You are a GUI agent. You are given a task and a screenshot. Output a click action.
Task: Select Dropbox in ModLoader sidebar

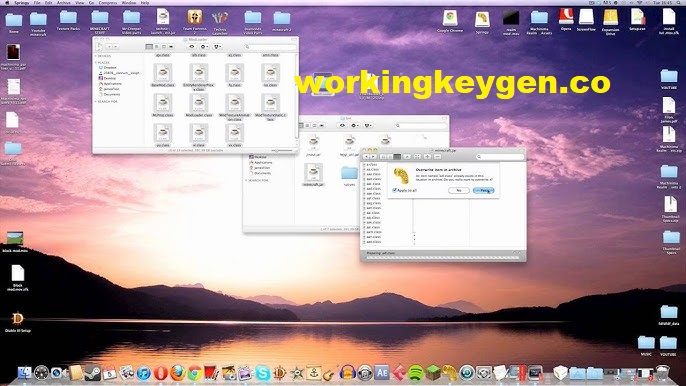(x=108, y=68)
